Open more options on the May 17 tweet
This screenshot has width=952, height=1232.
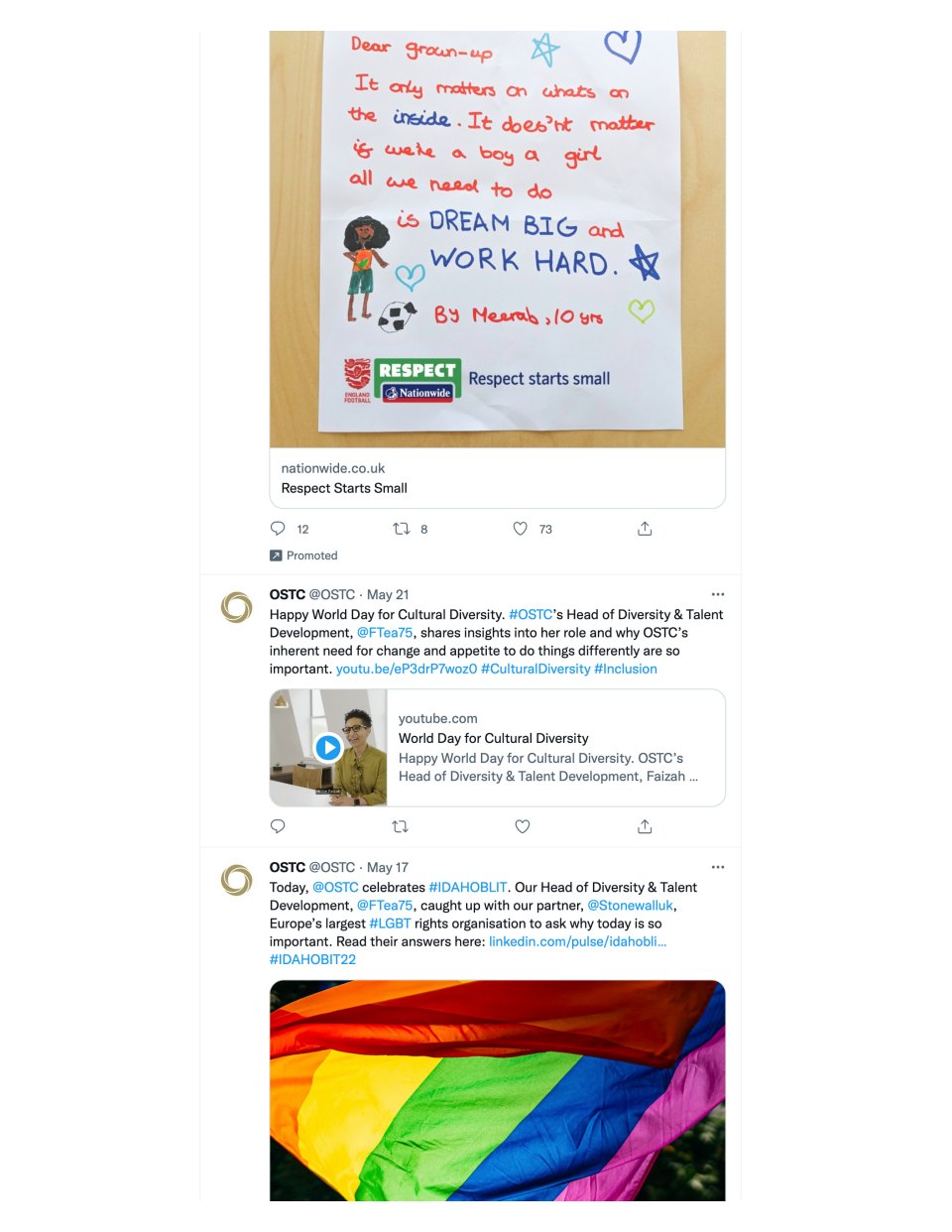point(718,867)
